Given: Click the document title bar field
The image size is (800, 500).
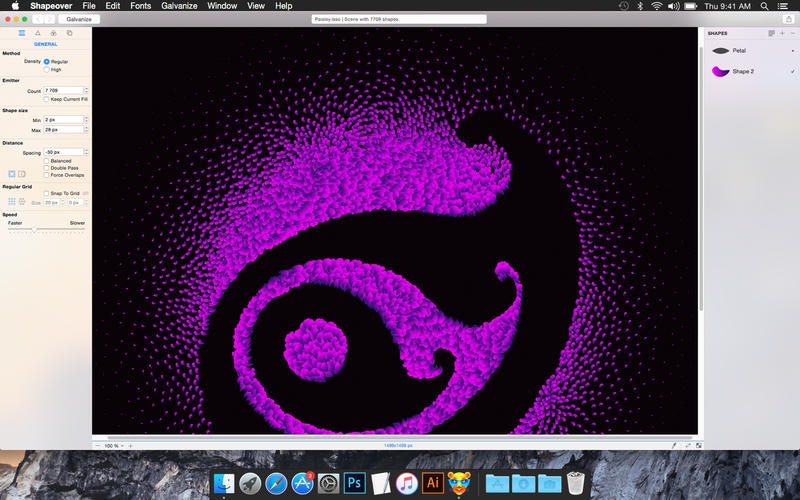Looking at the screenshot, I should 399,19.
